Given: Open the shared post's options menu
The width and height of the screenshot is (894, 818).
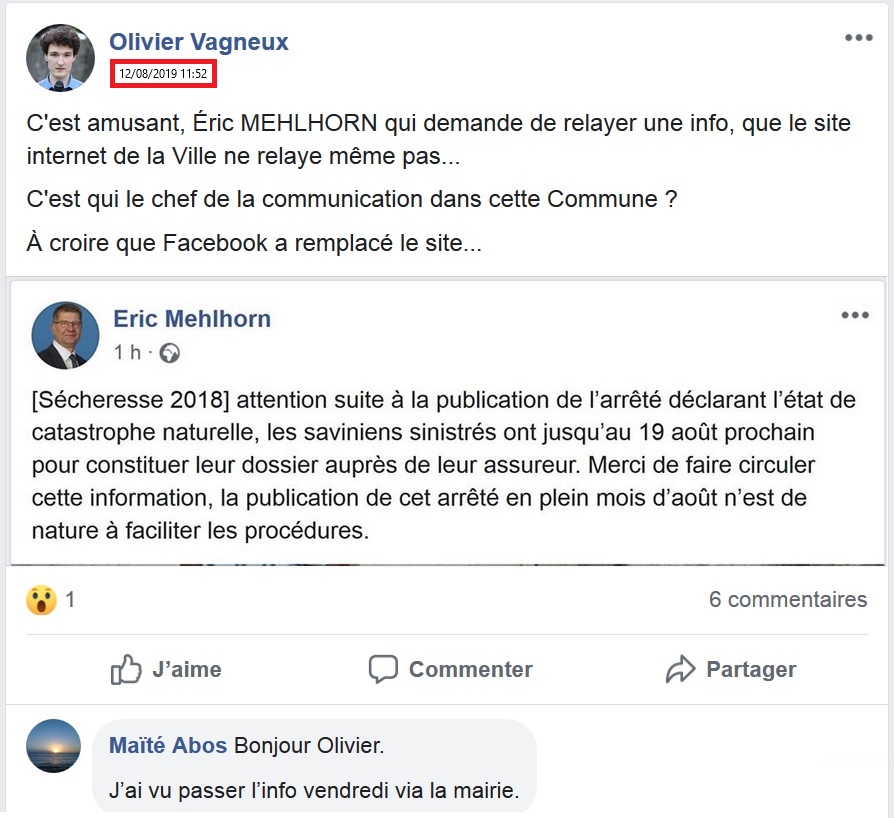Looking at the screenshot, I should point(856,314).
